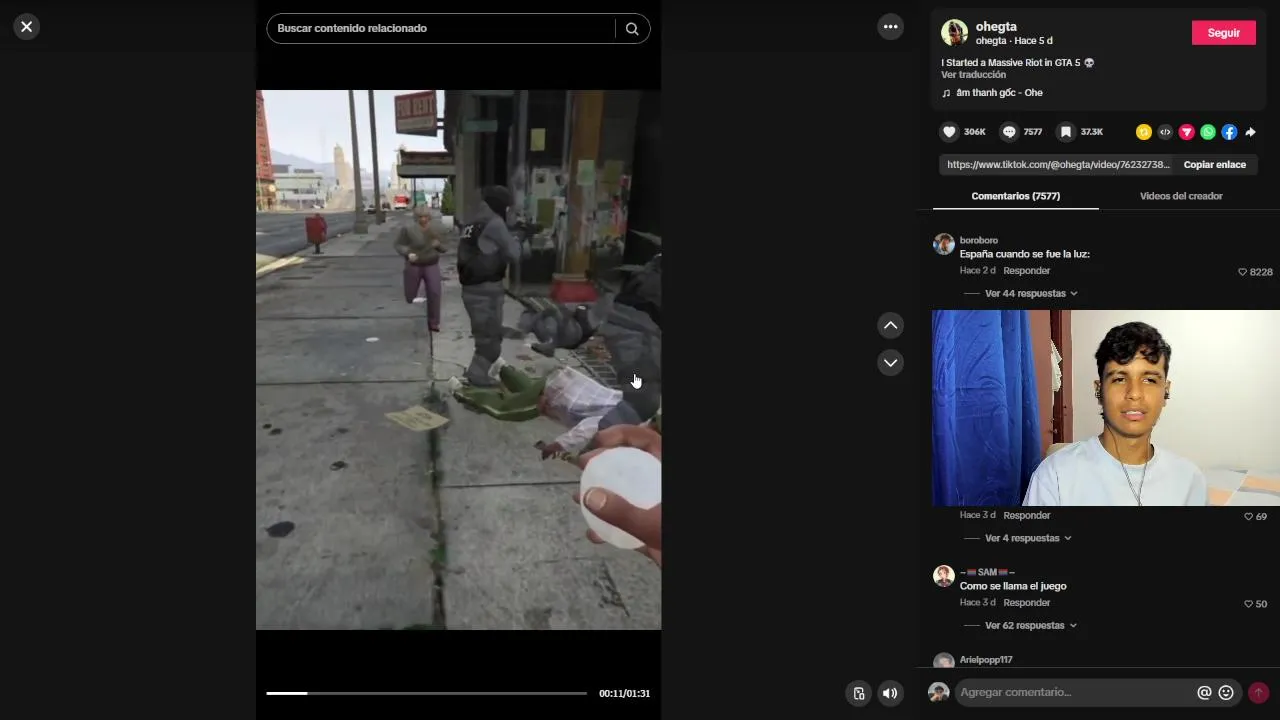Expand Ver 62 respuestas
The width and height of the screenshot is (1280, 720).
coord(1031,626)
